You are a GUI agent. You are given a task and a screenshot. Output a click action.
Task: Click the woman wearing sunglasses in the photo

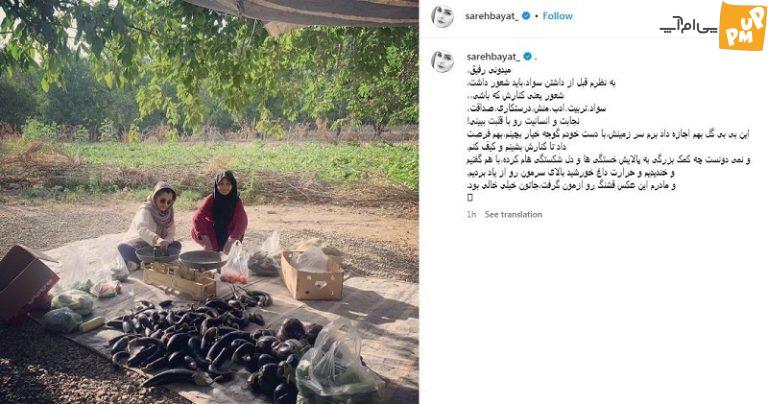coord(152,223)
